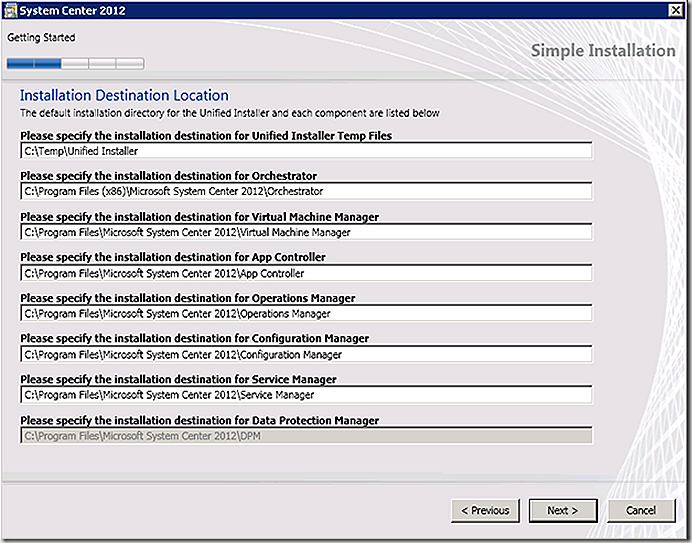The width and height of the screenshot is (692, 543).
Task: Click the Installation Destination Location heading
Action: [124, 95]
